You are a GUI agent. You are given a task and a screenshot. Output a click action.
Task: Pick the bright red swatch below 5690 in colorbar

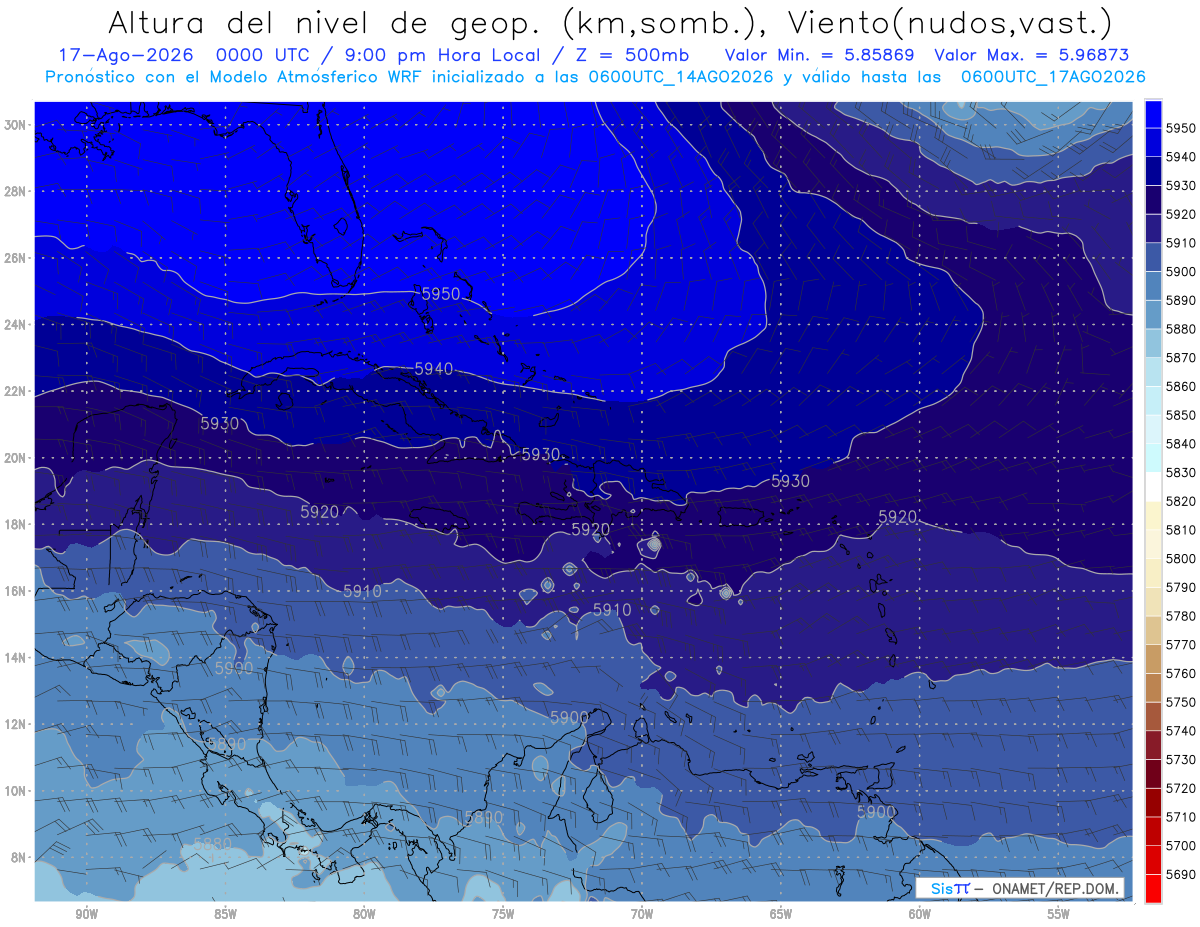click(x=1153, y=888)
